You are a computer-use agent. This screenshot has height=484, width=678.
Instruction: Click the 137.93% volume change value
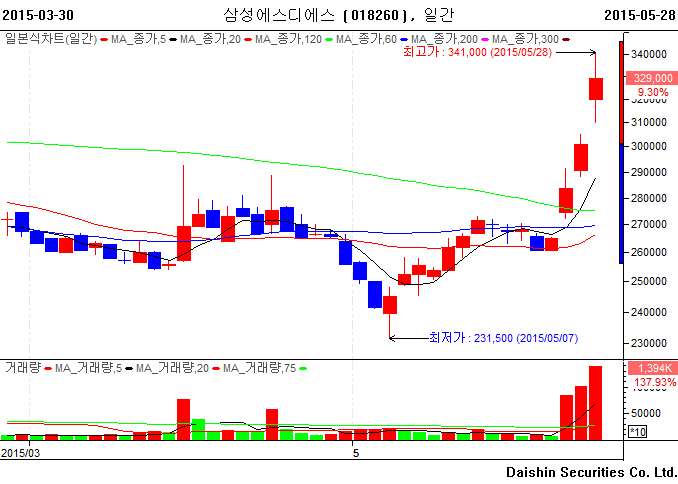click(x=655, y=382)
